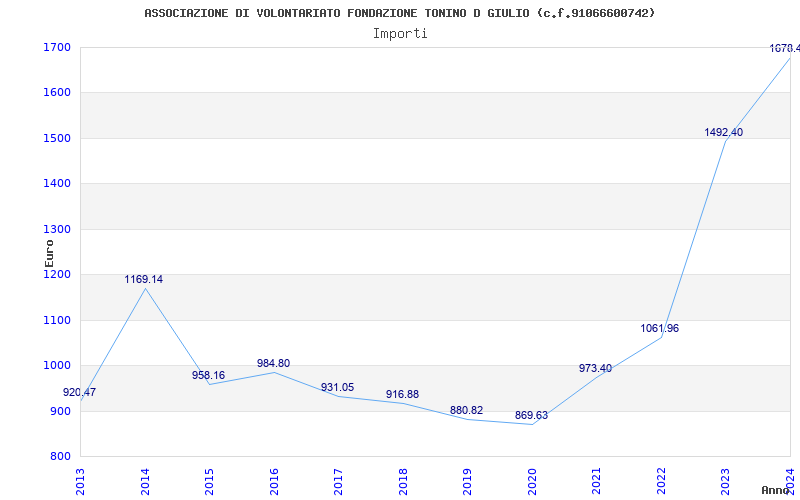Click data label 880.82
Image resolution: width=800 pixels, height=500 pixels.
tap(466, 410)
